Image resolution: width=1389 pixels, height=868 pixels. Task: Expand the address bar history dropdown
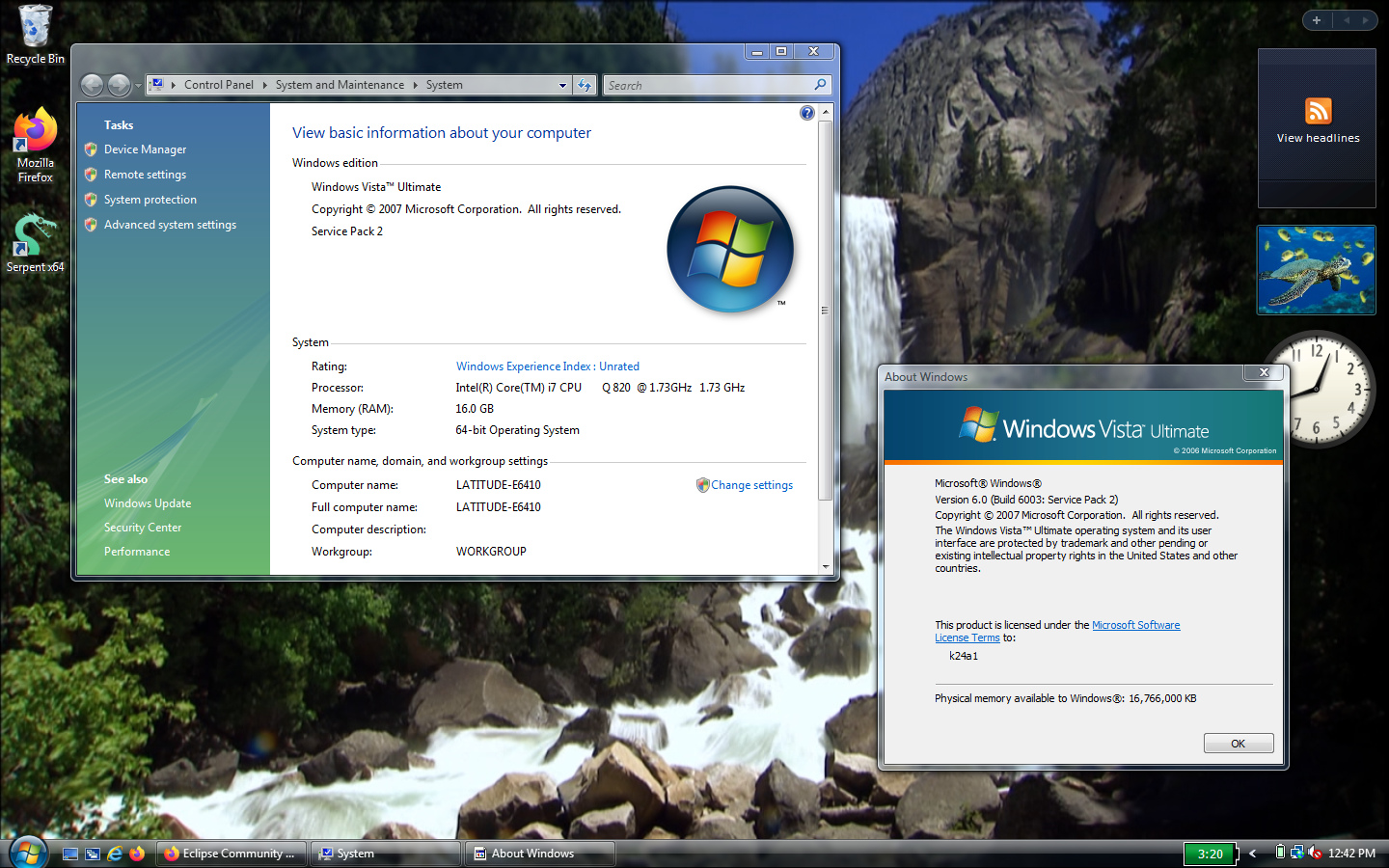pyautogui.click(x=563, y=86)
